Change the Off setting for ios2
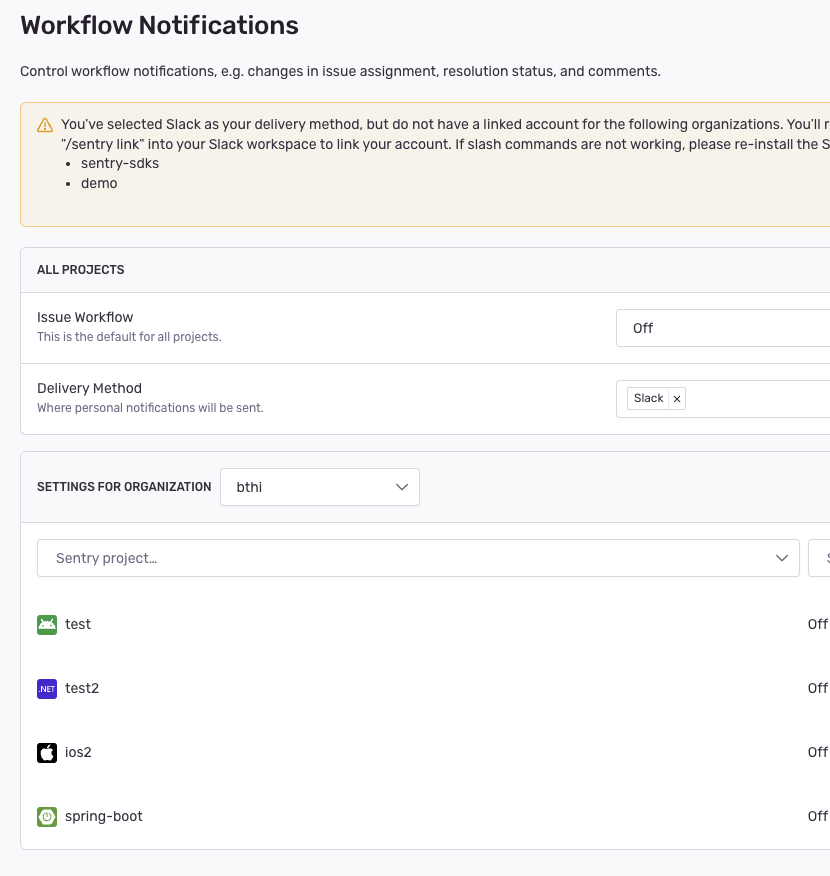Screen dimensions: 830x876 [817, 752]
